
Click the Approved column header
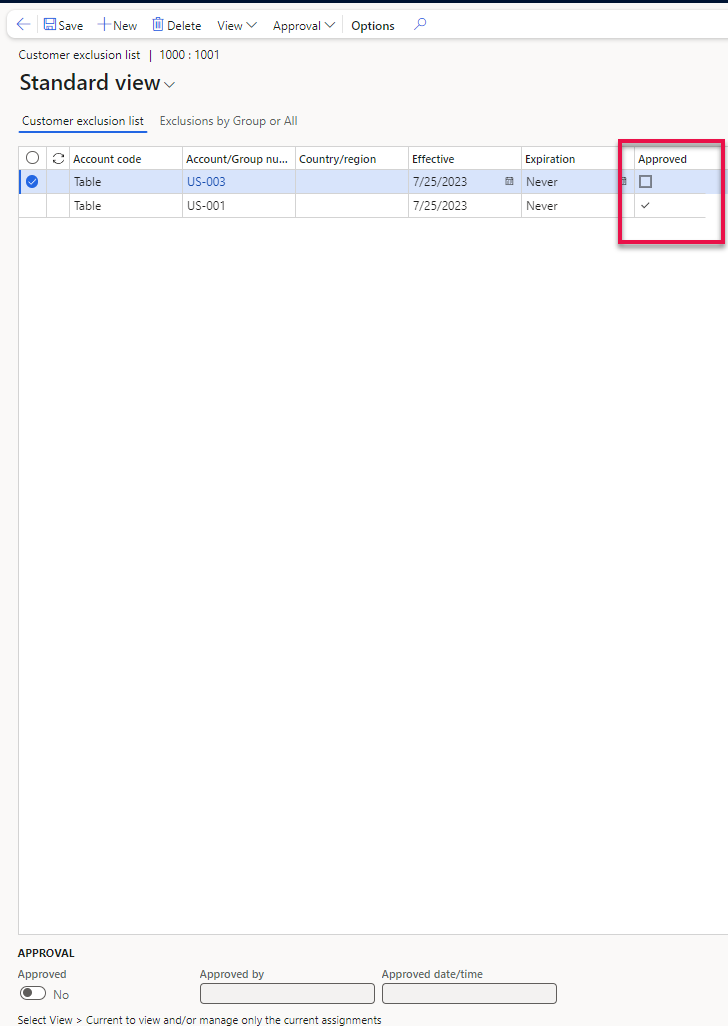(x=663, y=159)
